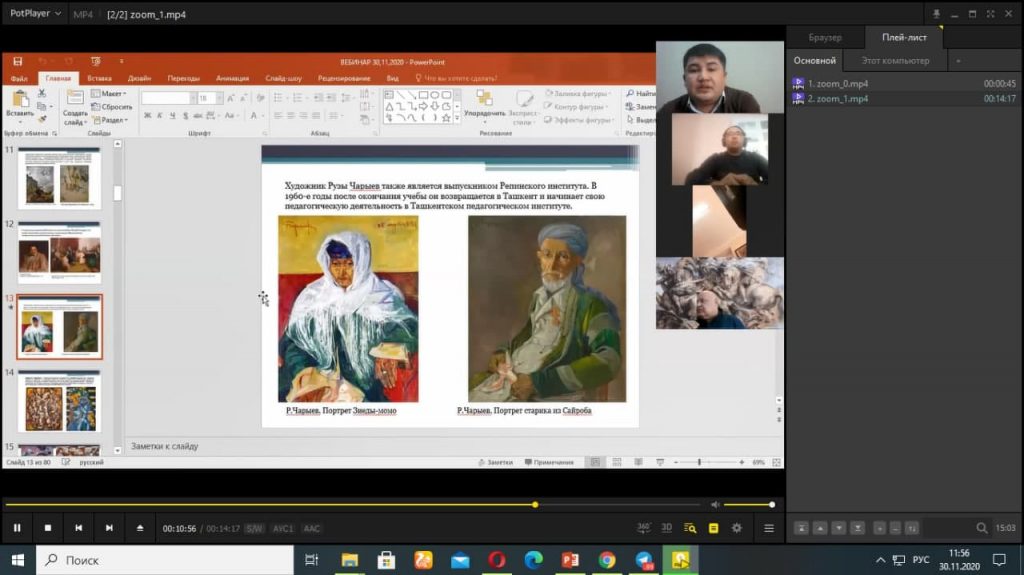Toggle the pin window on top button
This screenshot has height=575, width=1024.
tap(936, 14)
